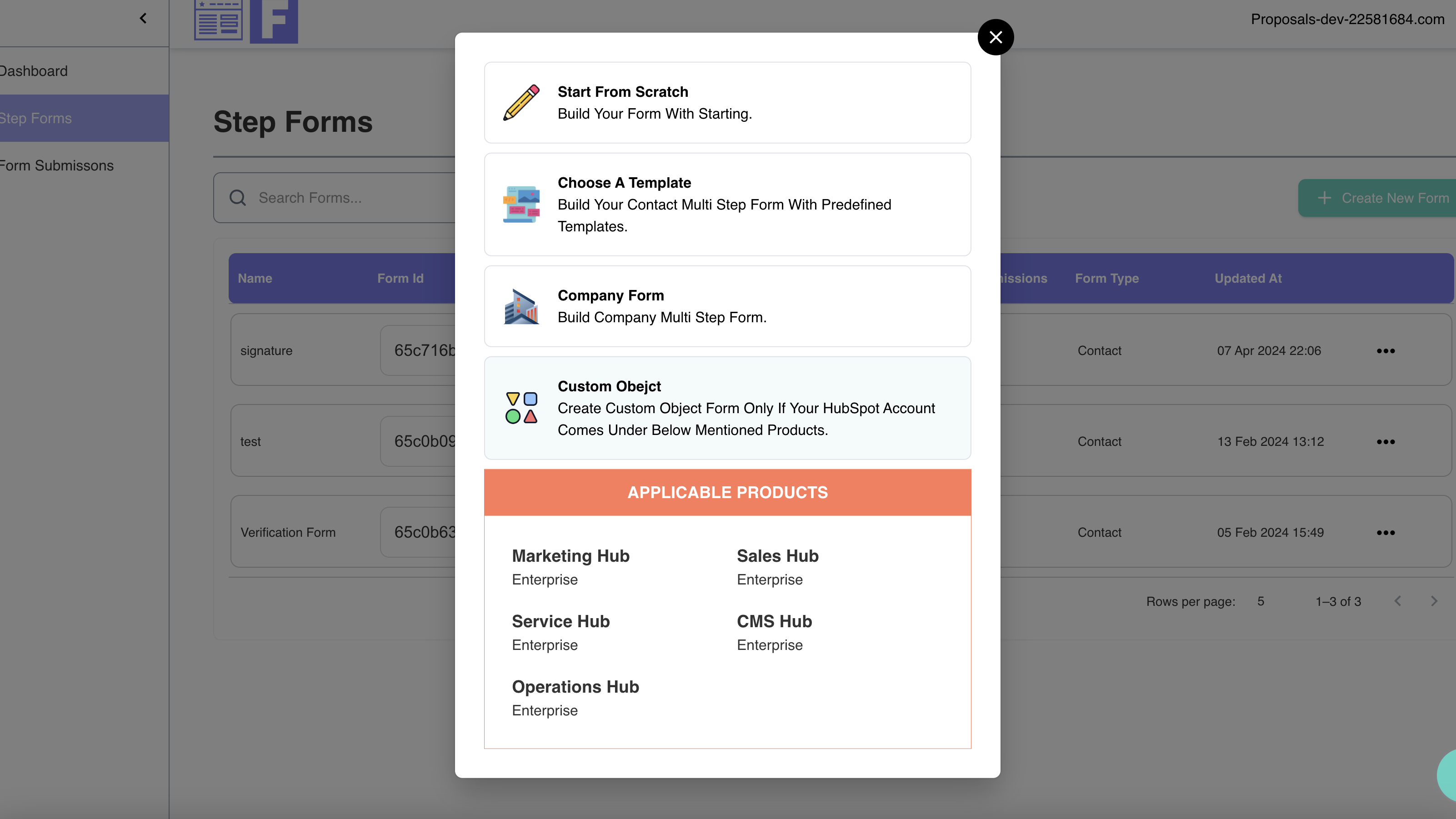The height and width of the screenshot is (819, 1456).
Task: Select the Company Form option title
Action: pyautogui.click(x=610, y=295)
